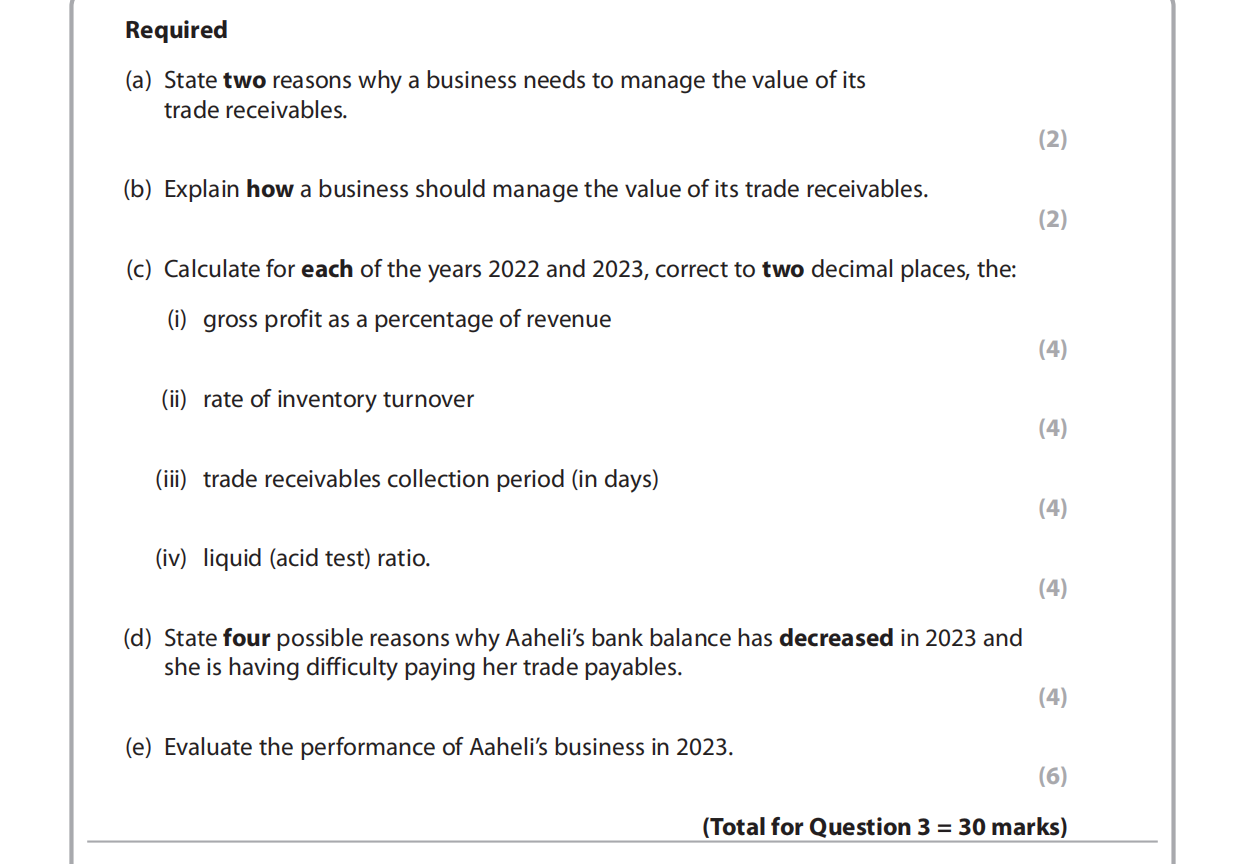Viewport: 1242px width, 864px height.
Task: Click bold word "two" in question (a)
Action: click(x=244, y=80)
